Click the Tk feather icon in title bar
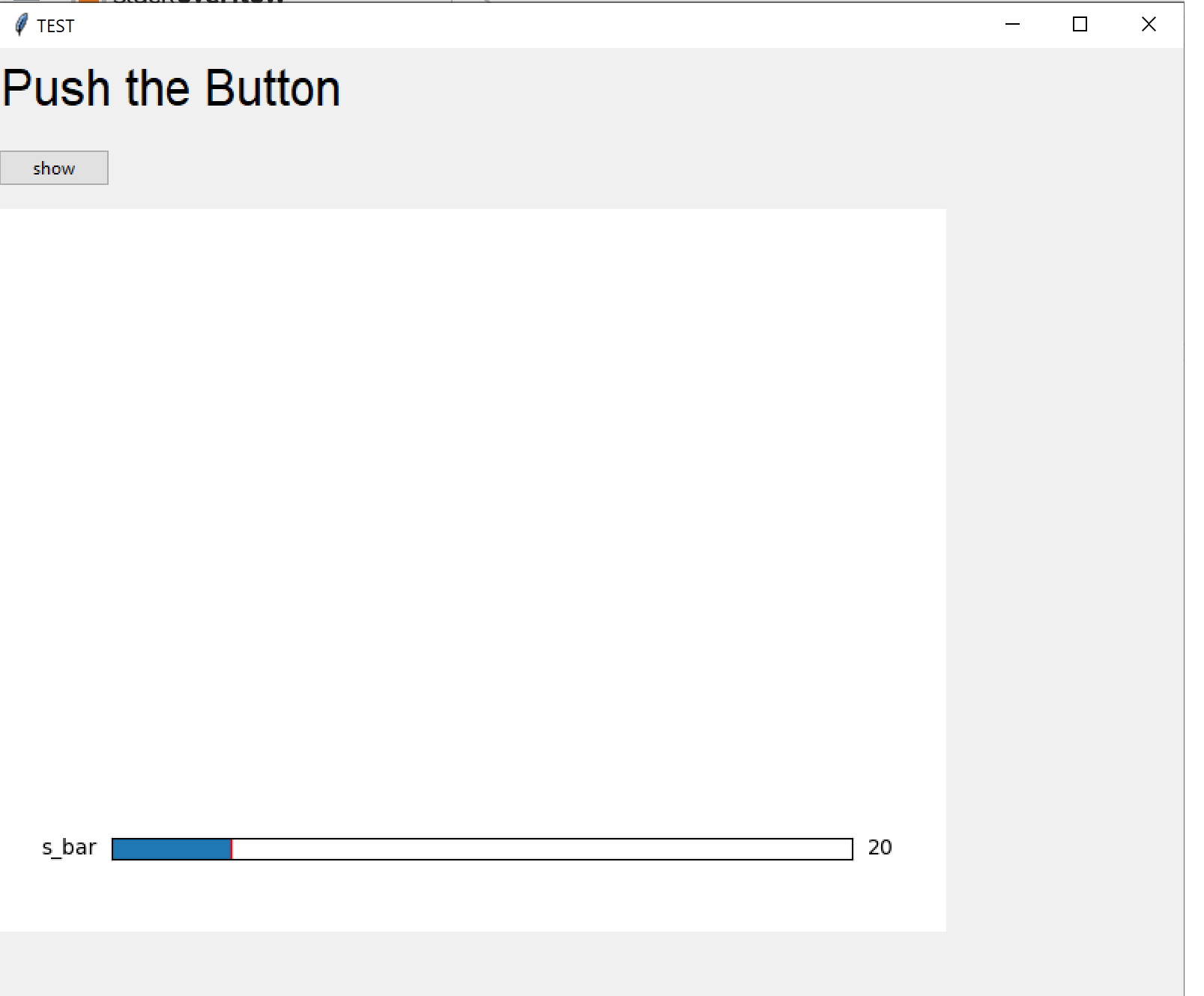The width and height of the screenshot is (1204, 996). [22, 25]
